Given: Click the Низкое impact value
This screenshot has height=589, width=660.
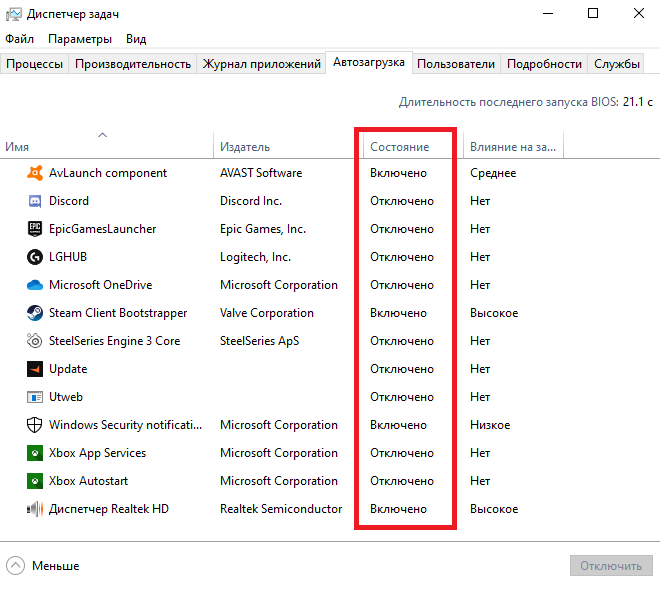Looking at the screenshot, I should click(x=490, y=425).
